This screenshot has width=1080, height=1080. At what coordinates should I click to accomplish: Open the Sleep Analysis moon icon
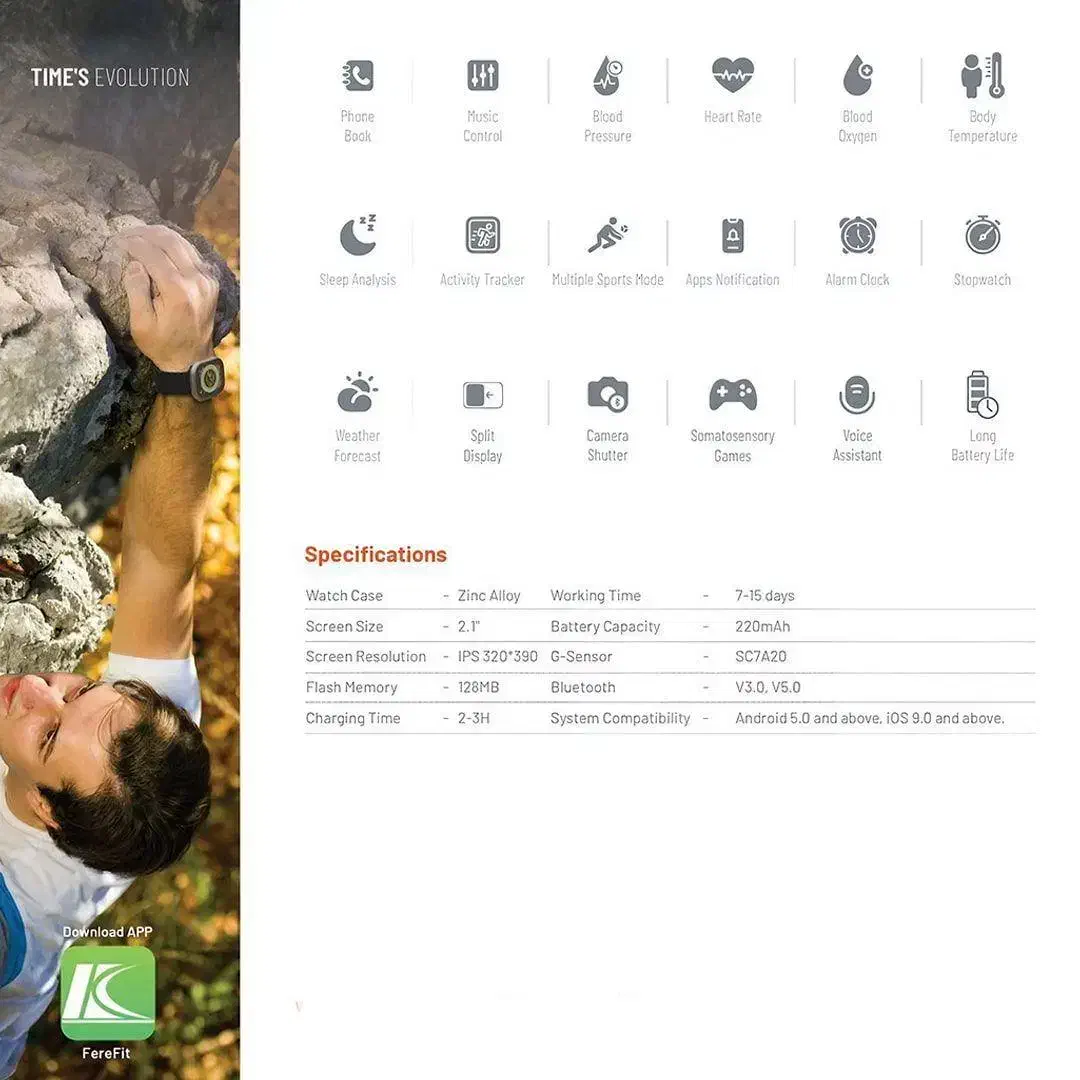click(x=357, y=236)
